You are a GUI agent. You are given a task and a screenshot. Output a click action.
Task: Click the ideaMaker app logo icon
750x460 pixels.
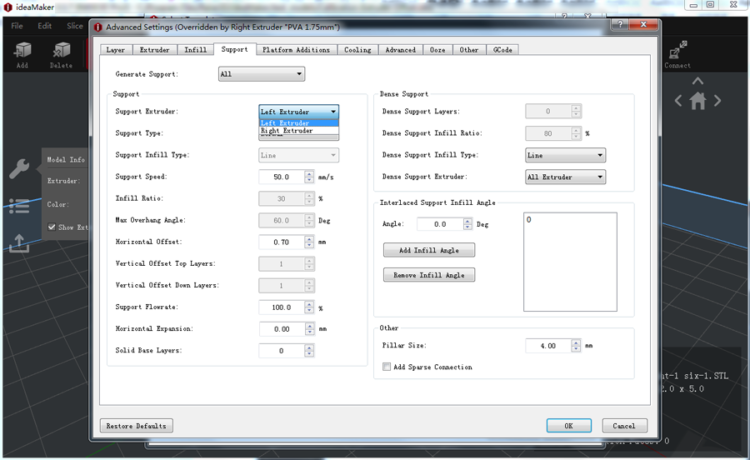(8, 7)
